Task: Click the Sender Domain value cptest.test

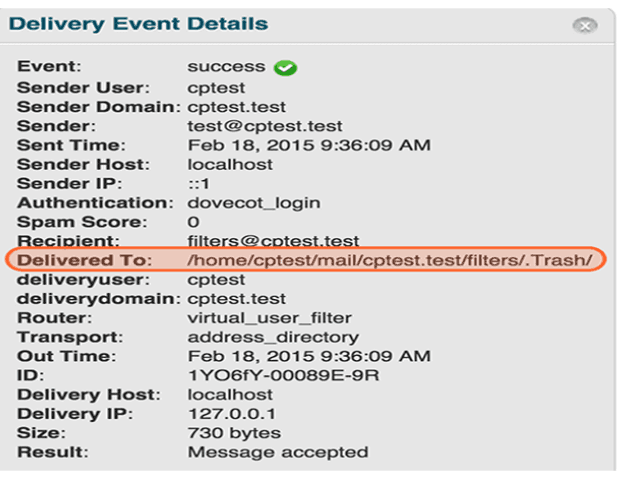Action: [236, 107]
